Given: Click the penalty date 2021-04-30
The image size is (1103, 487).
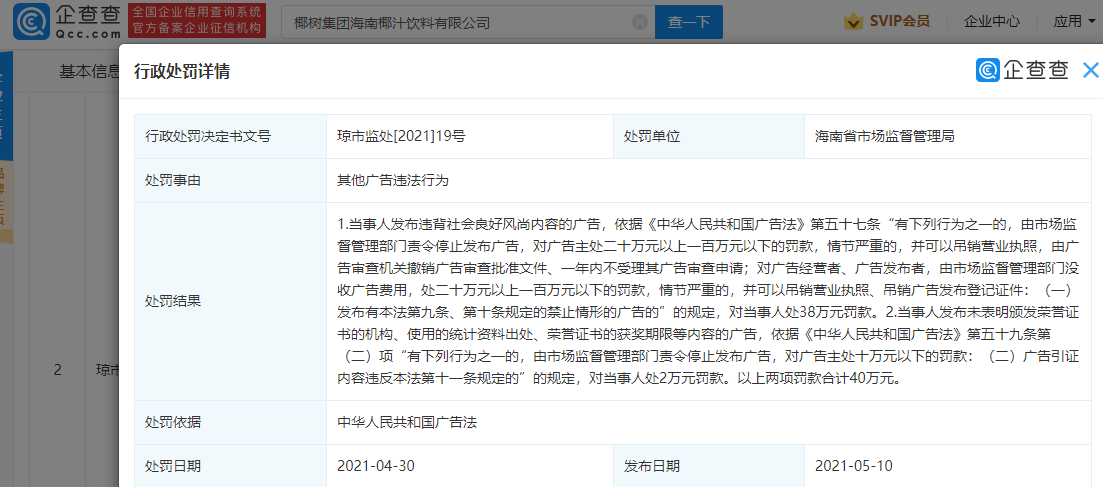Looking at the screenshot, I should [x=376, y=466].
